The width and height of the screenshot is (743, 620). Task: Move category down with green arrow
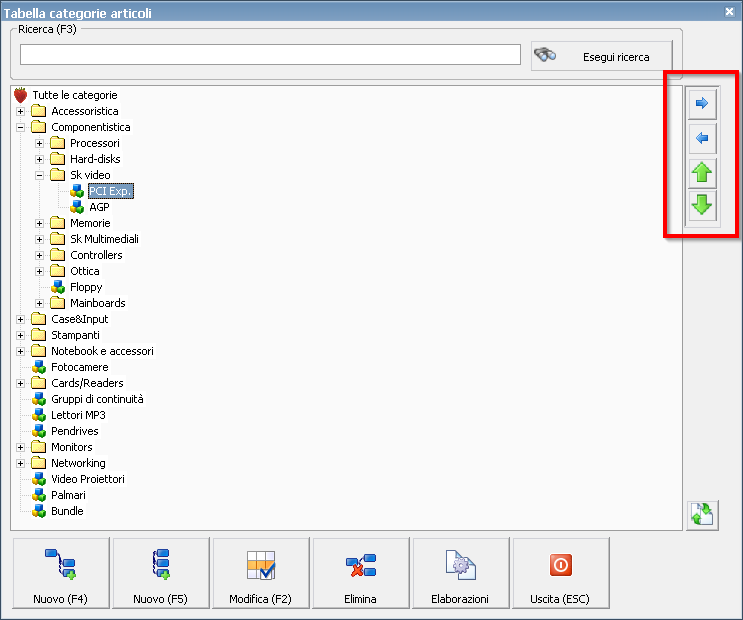tap(702, 205)
